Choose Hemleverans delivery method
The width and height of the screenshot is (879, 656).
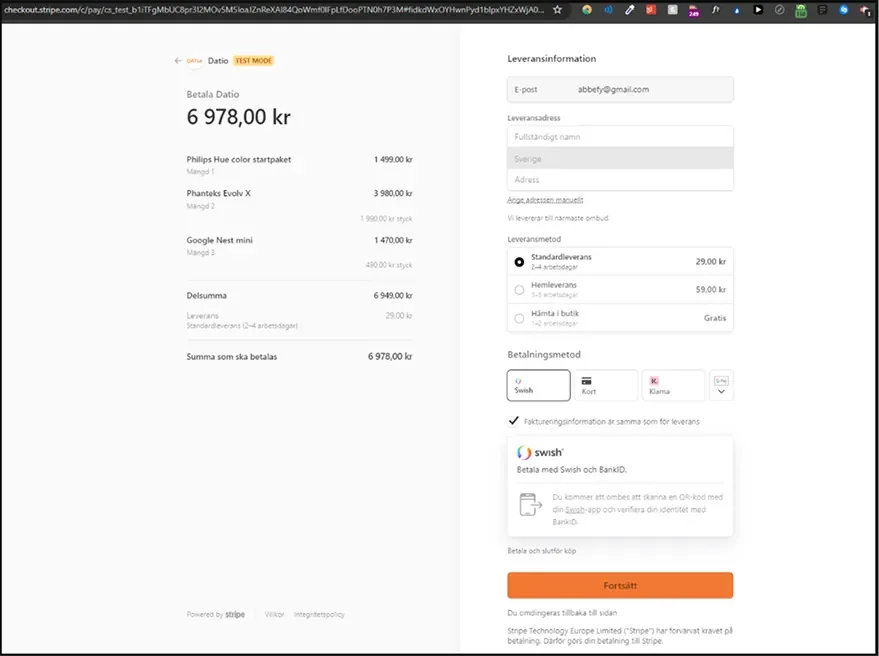(519, 290)
